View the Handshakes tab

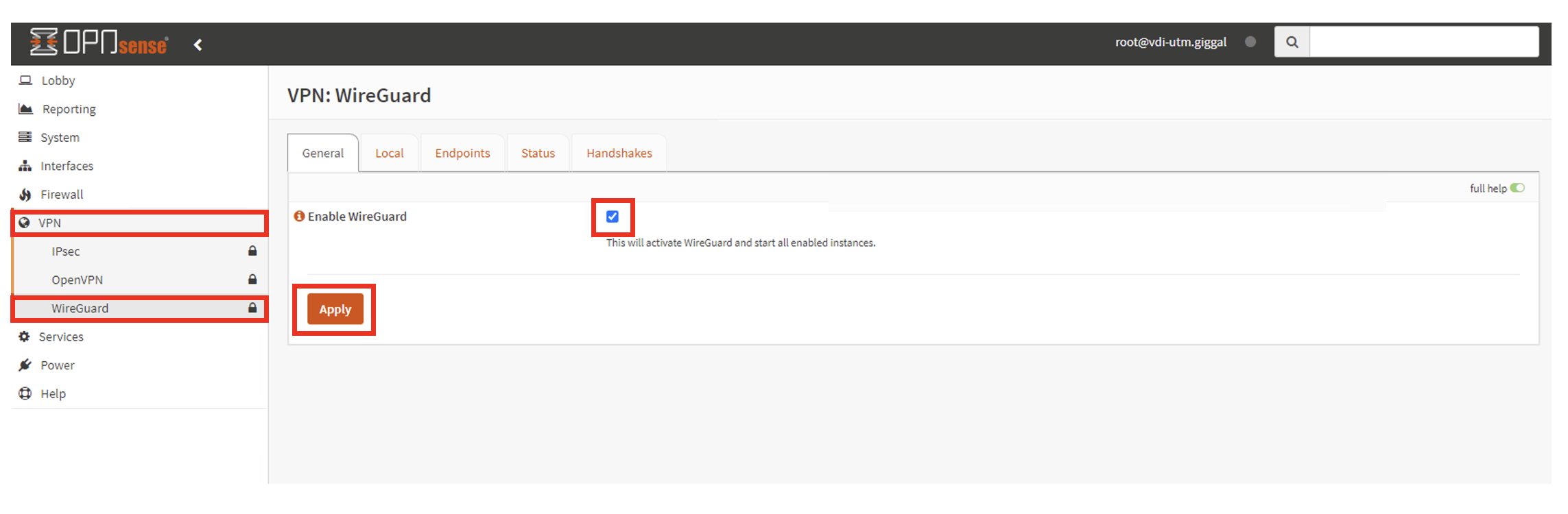pyautogui.click(x=619, y=153)
